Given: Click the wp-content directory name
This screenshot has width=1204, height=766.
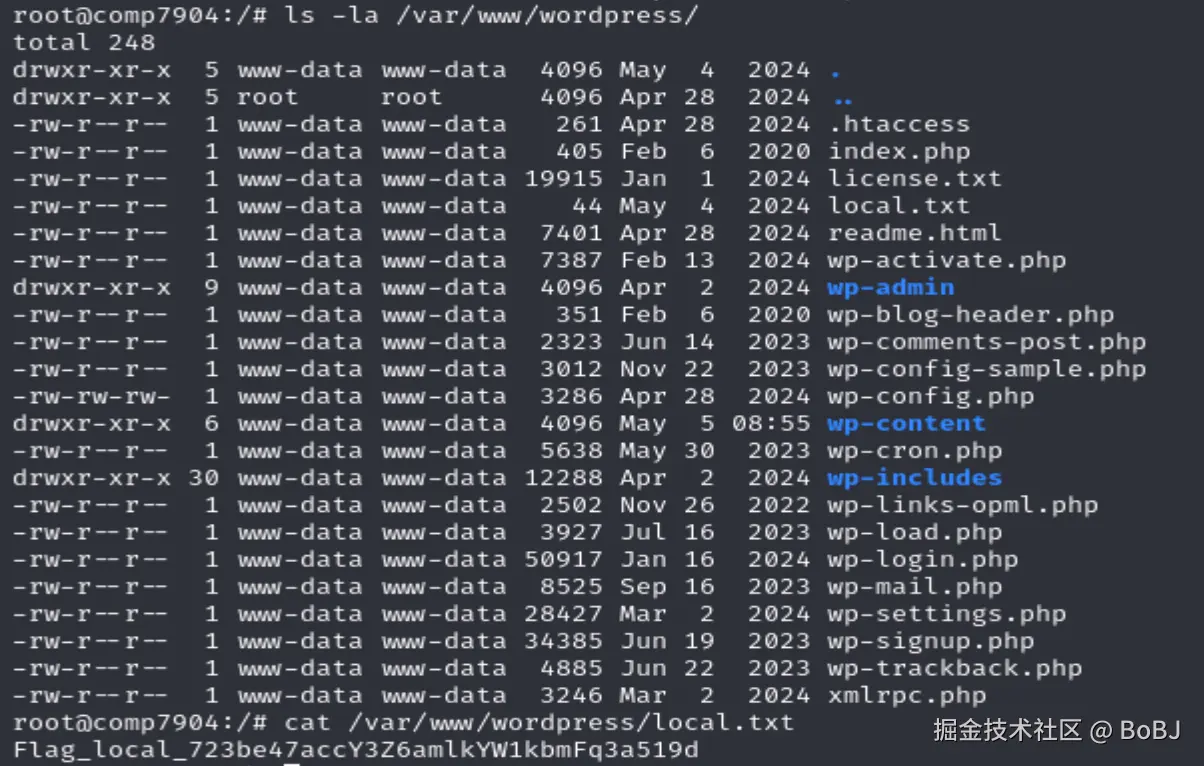Looking at the screenshot, I should tap(906, 424).
